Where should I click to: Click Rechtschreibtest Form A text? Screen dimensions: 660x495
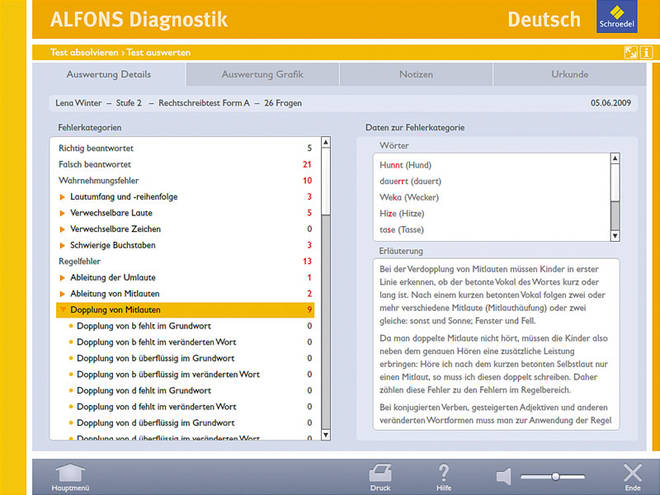click(x=204, y=103)
